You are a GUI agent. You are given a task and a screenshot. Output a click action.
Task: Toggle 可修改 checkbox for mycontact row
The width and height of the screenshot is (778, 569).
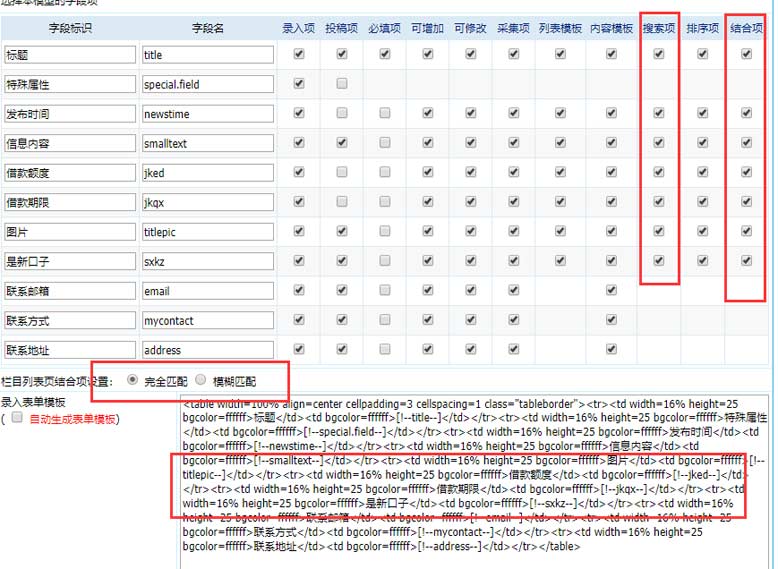click(471, 320)
